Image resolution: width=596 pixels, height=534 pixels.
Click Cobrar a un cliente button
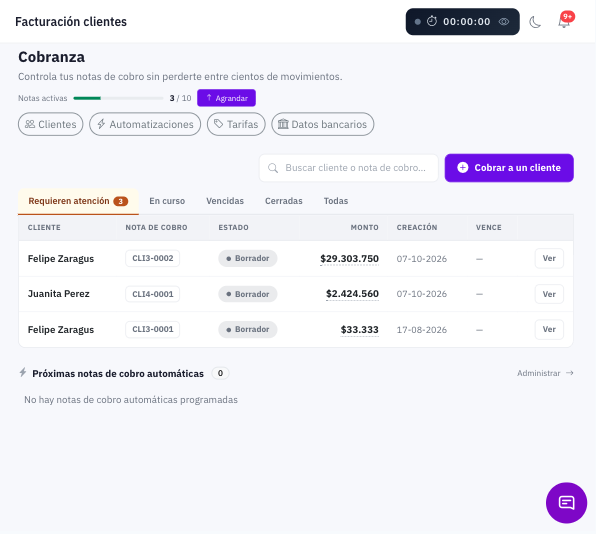point(509,168)
